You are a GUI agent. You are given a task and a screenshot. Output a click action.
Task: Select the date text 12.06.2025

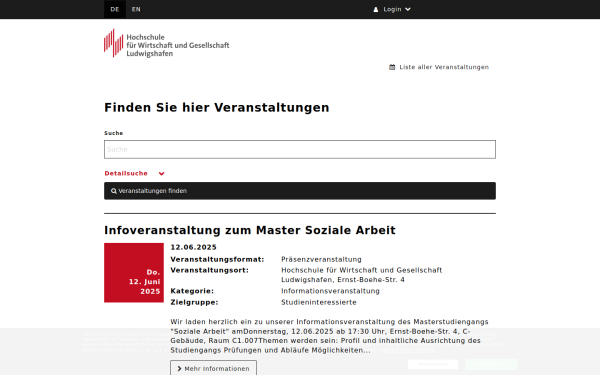click(194, 247)
